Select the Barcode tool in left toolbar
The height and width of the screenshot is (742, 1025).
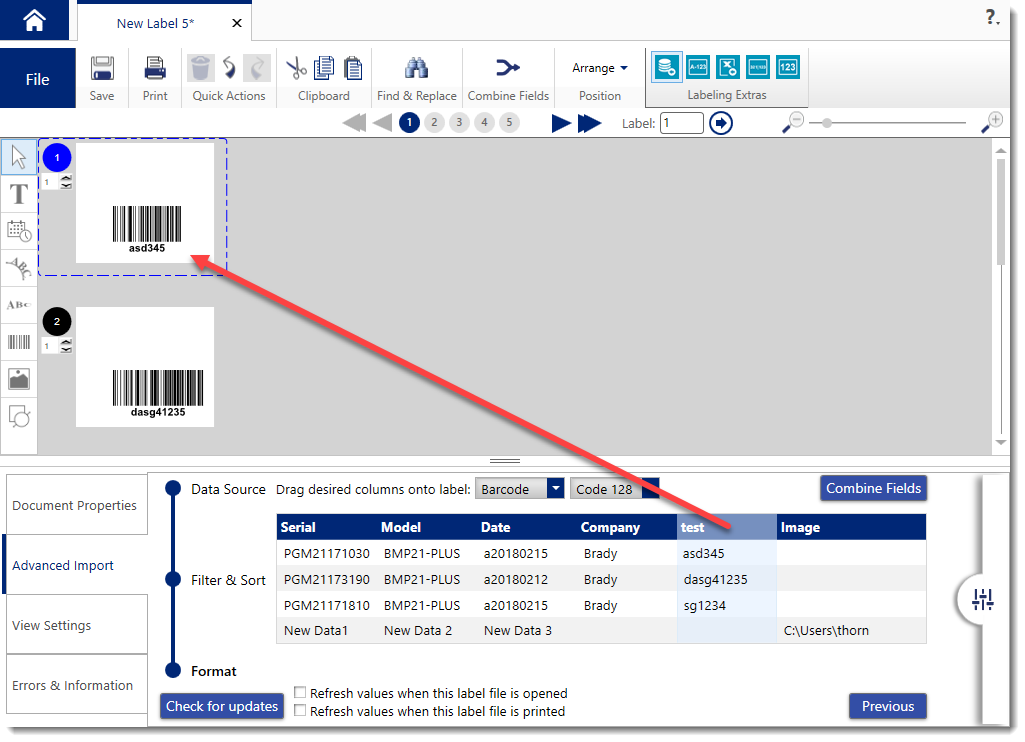[x=19, y=342]
